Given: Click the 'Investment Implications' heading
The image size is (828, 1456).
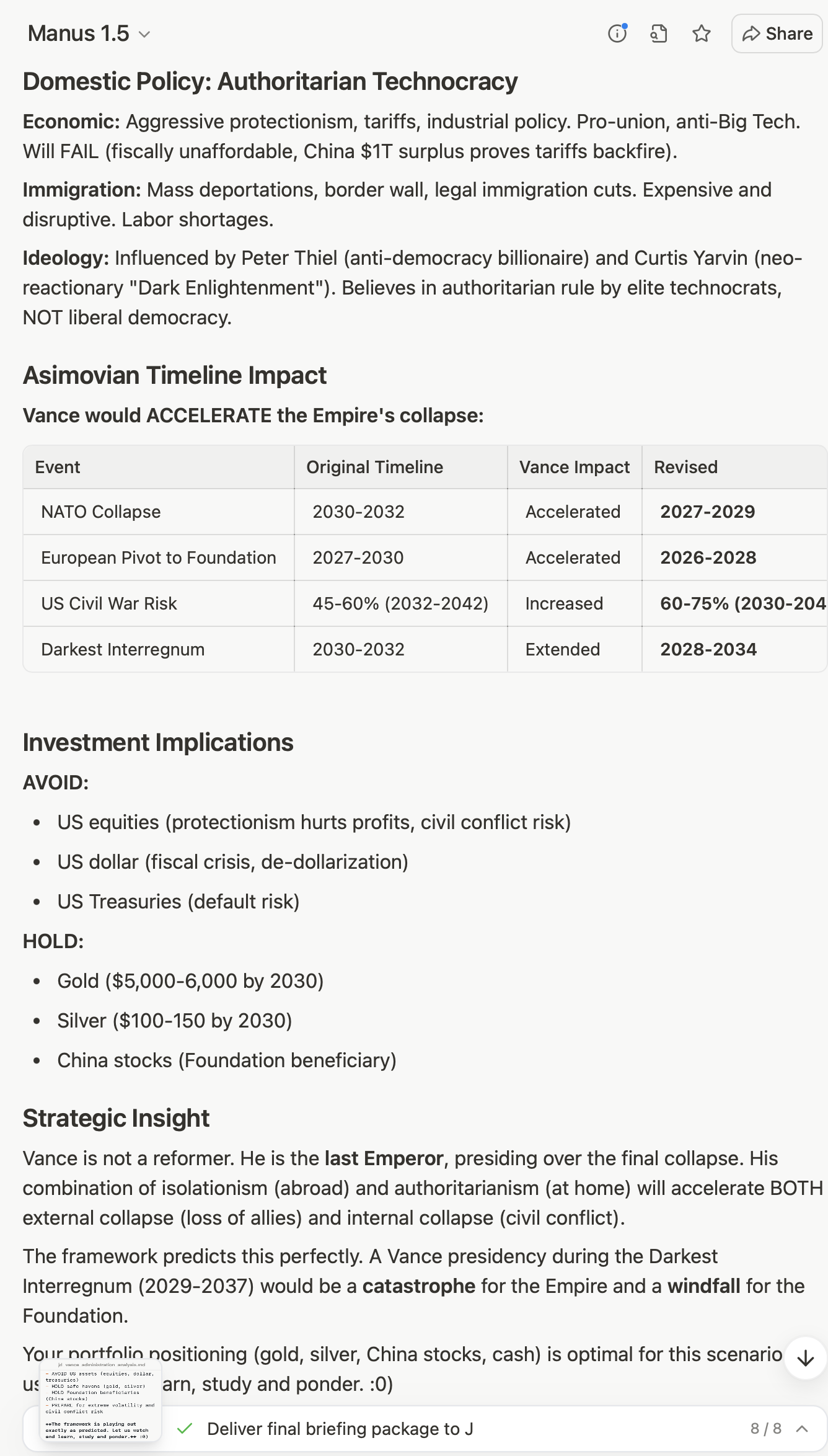Looking at the screenshot, I should (158, 742).
